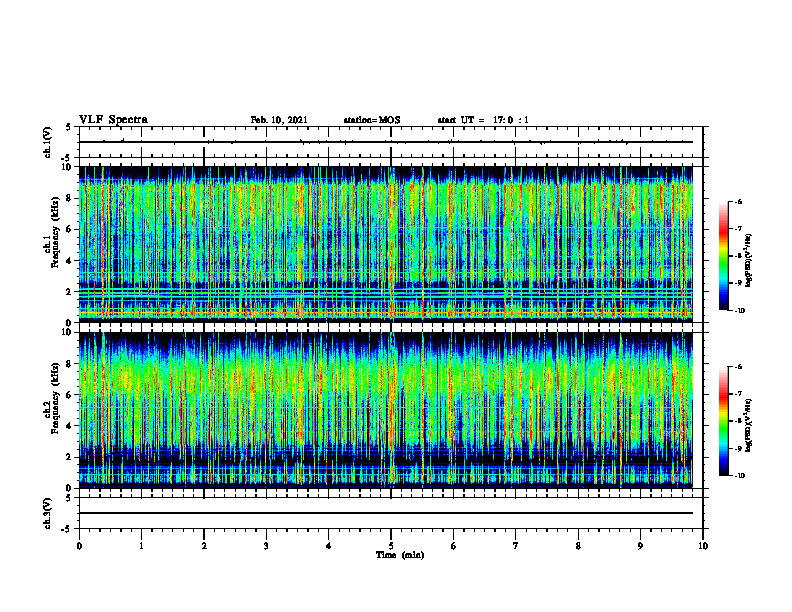Click time axis tick label '4'
The width and height of the screenshot is (792, 612).
point(328,546)
